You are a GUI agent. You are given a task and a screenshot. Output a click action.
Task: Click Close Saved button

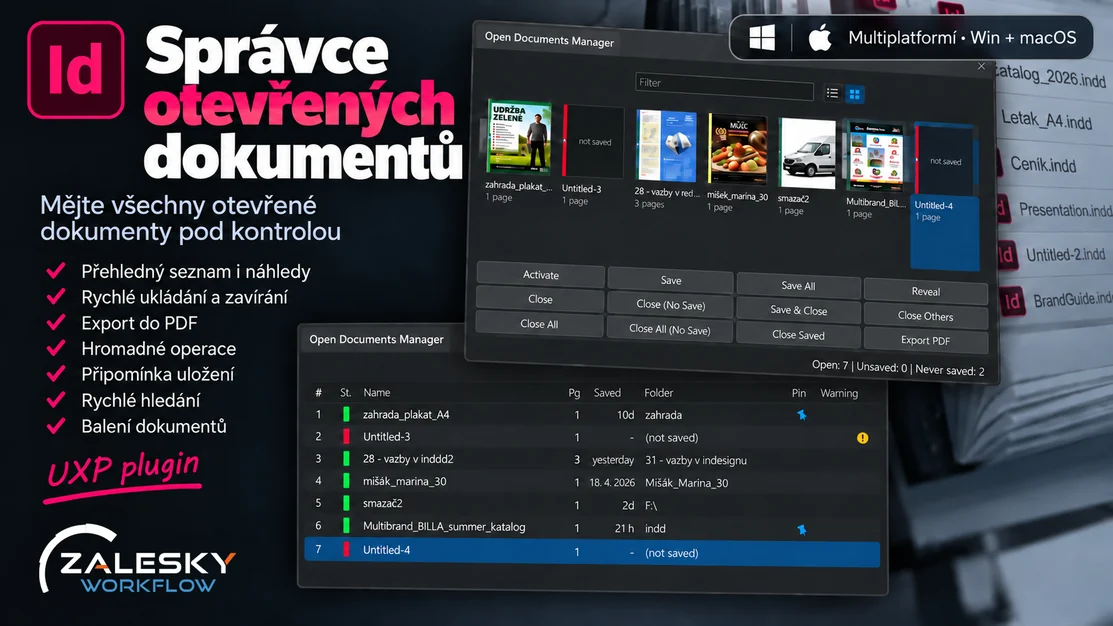(799, 335)
